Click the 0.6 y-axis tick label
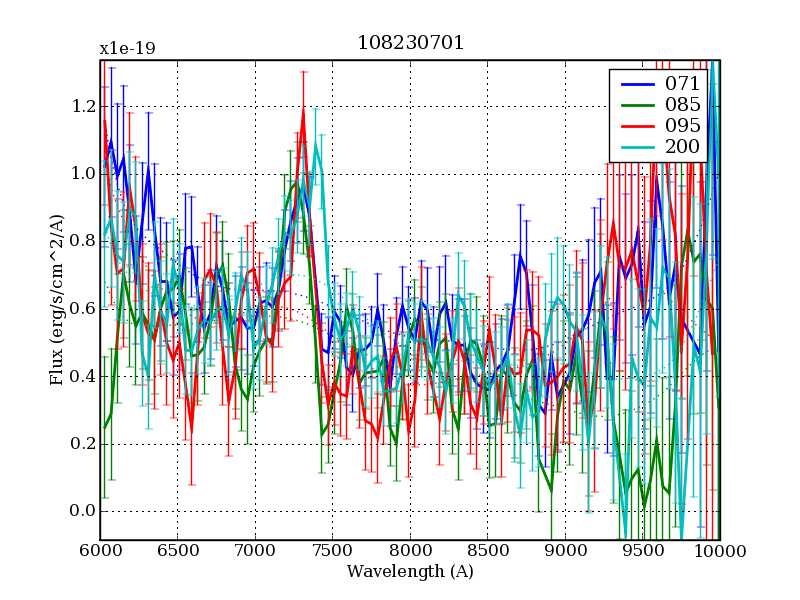The image size is (800, 600). pos(83,309)
